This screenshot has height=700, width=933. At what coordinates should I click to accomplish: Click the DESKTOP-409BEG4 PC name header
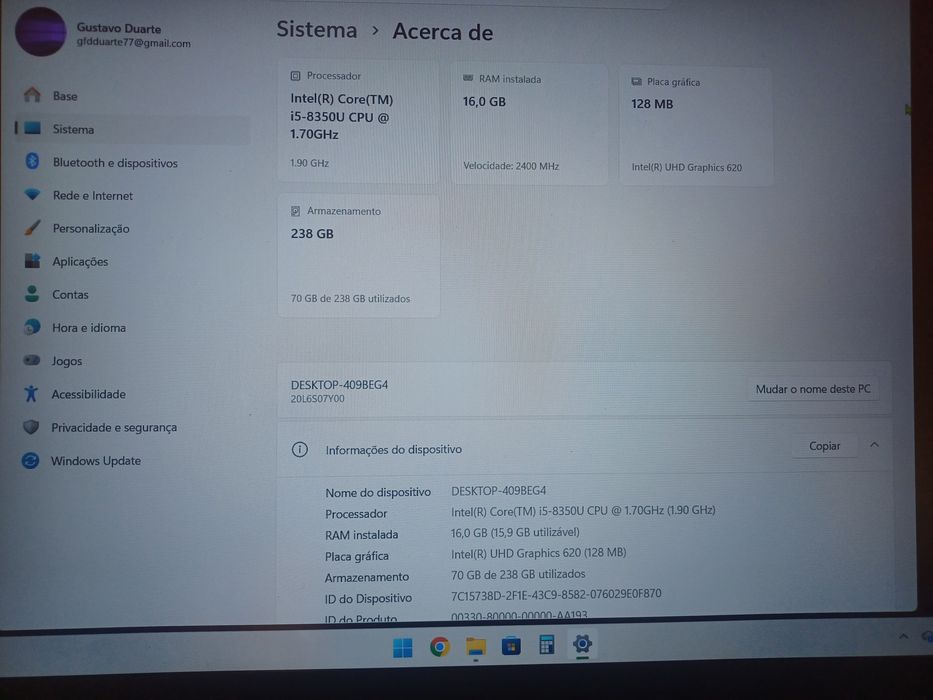coord(339,385)
